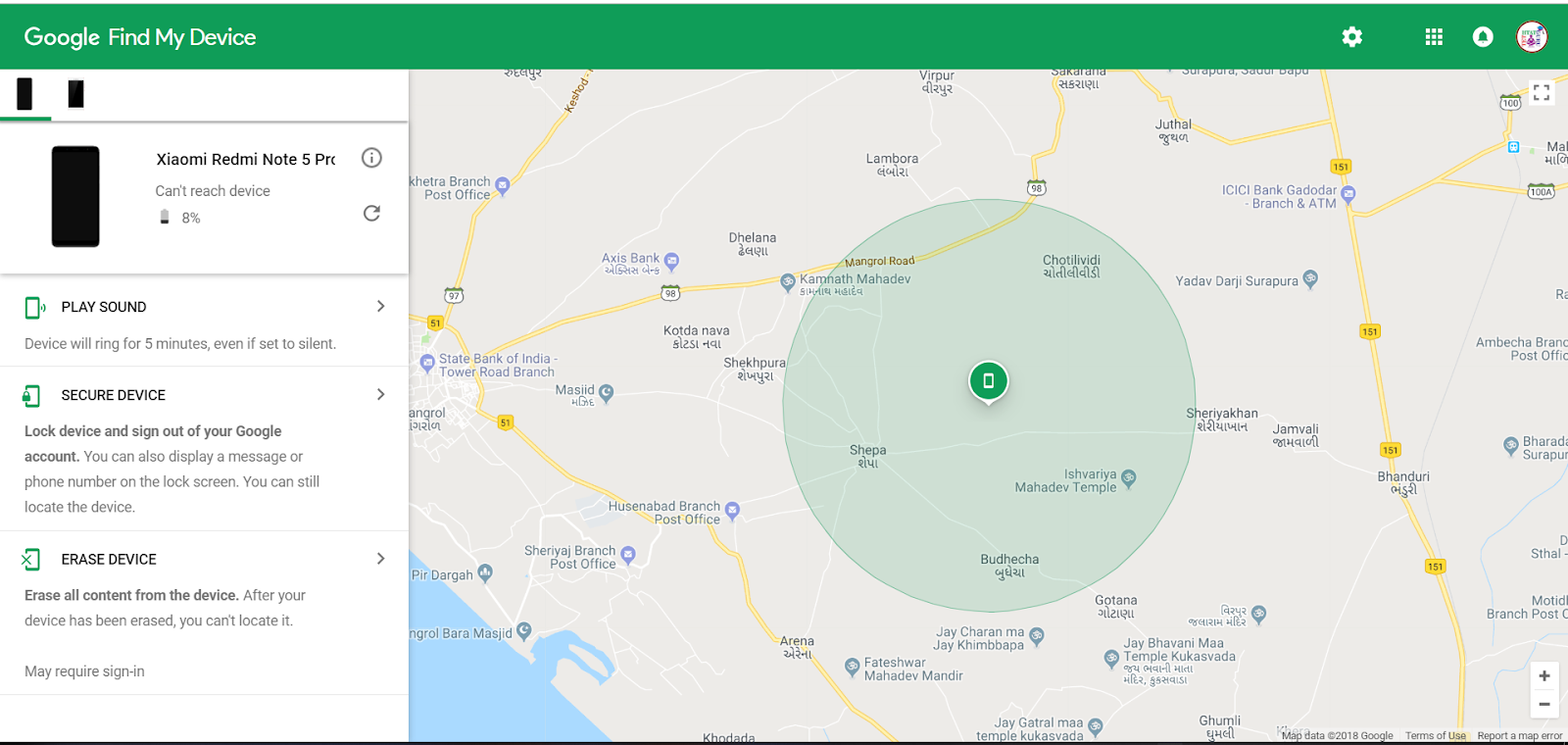Click the Play Sound phone icon

coord(34,308)
